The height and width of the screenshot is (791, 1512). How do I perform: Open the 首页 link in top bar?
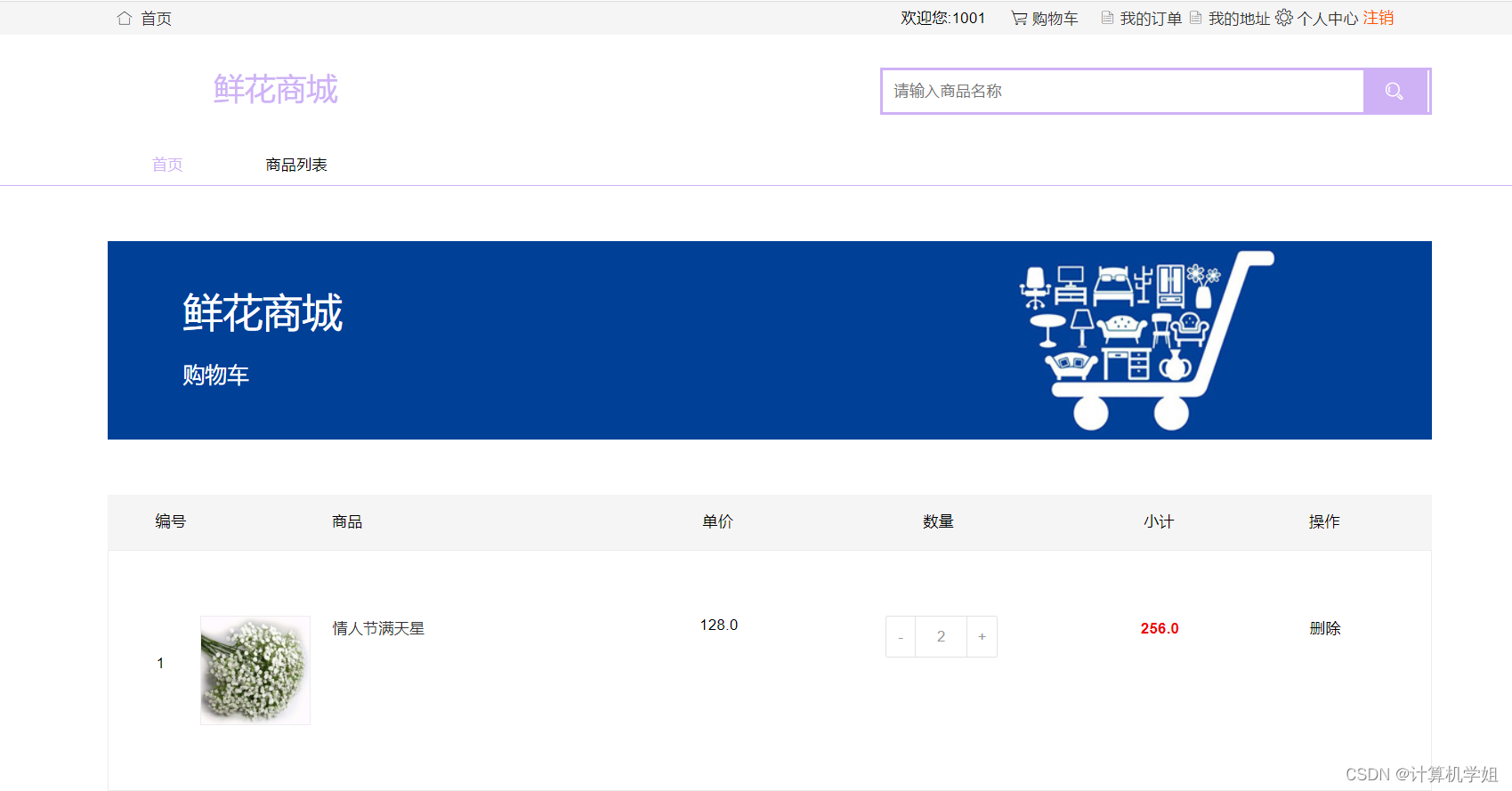click(x=157, y=19)
